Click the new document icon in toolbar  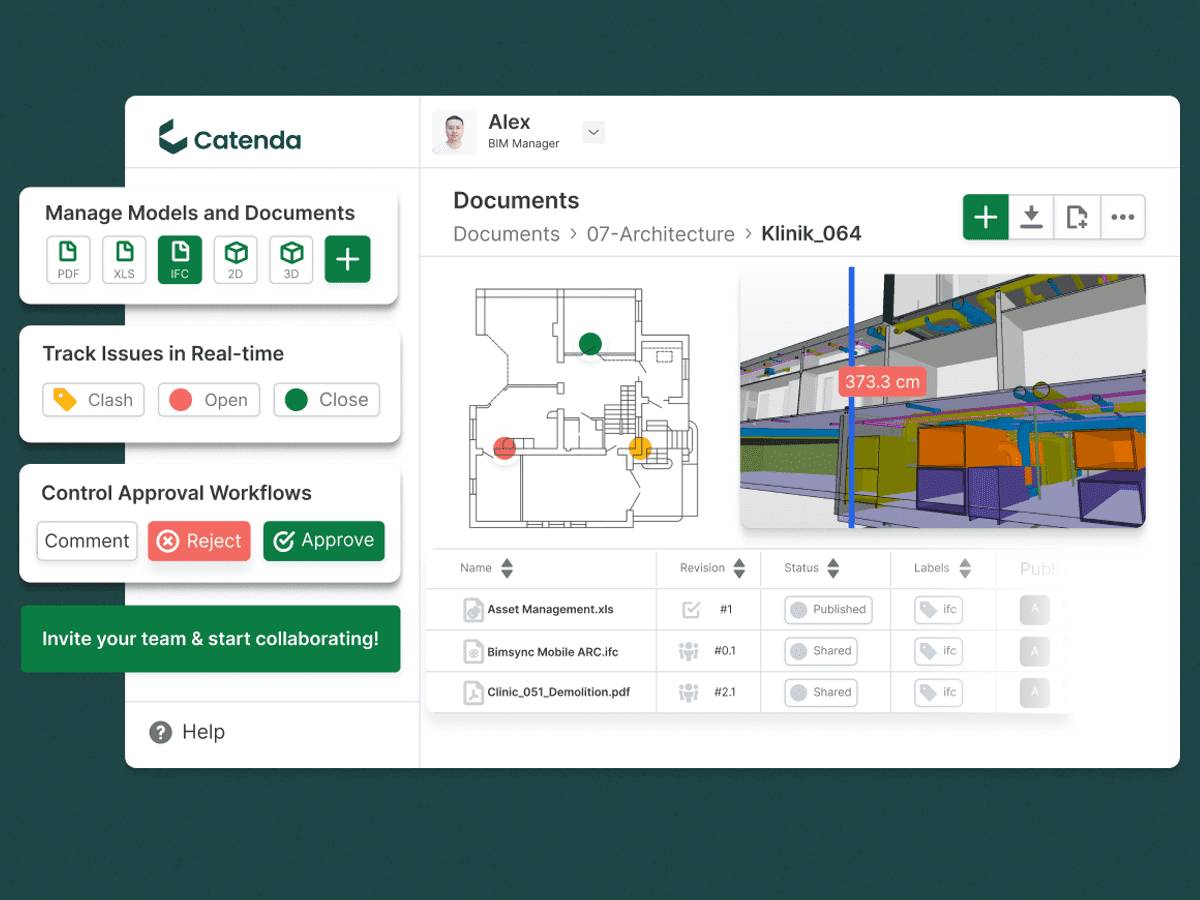coord(1077,217)
